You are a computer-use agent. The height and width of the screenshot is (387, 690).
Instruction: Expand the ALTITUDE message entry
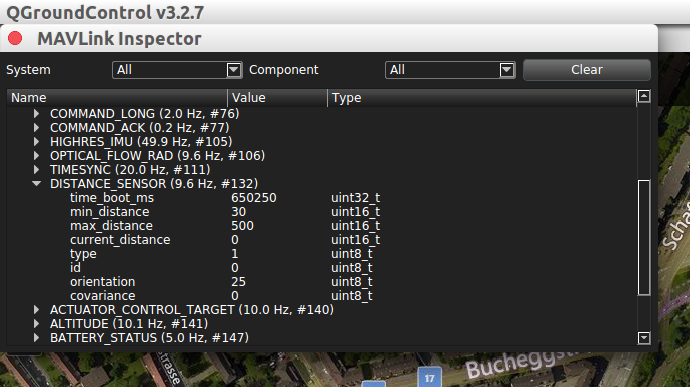click(37, 324)
